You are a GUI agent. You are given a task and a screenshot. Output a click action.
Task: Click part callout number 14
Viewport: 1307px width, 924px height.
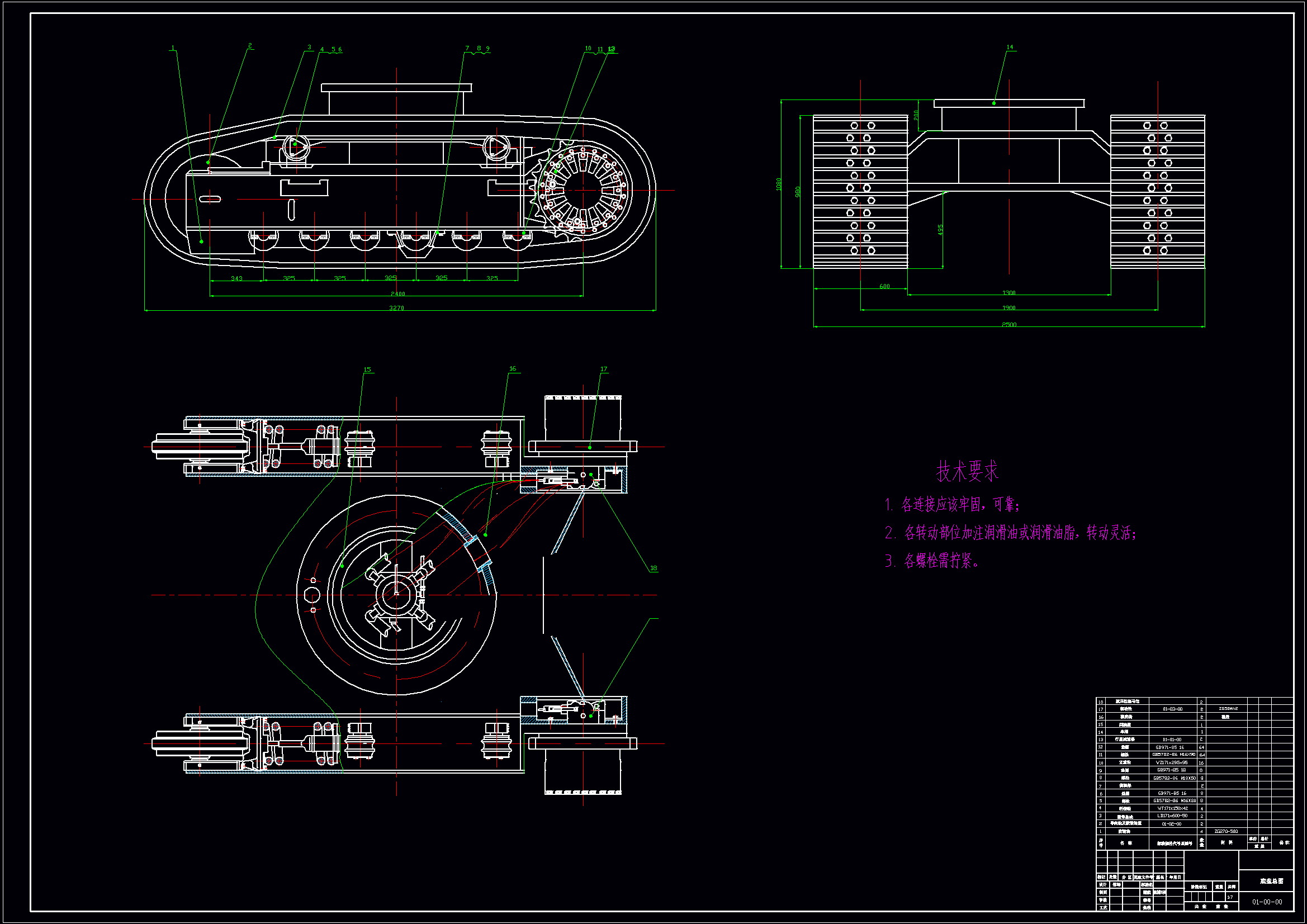[x=1009, y=48]
